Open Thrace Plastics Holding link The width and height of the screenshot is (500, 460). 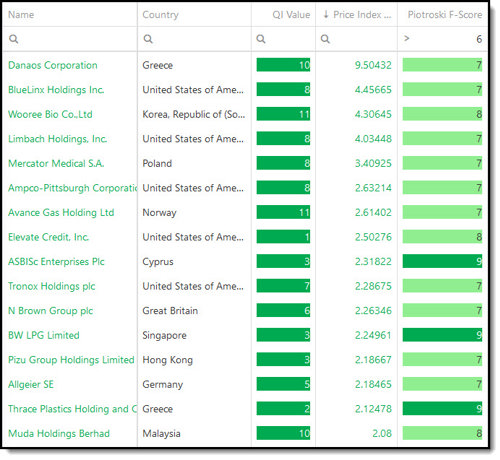[x=73, y=409]
